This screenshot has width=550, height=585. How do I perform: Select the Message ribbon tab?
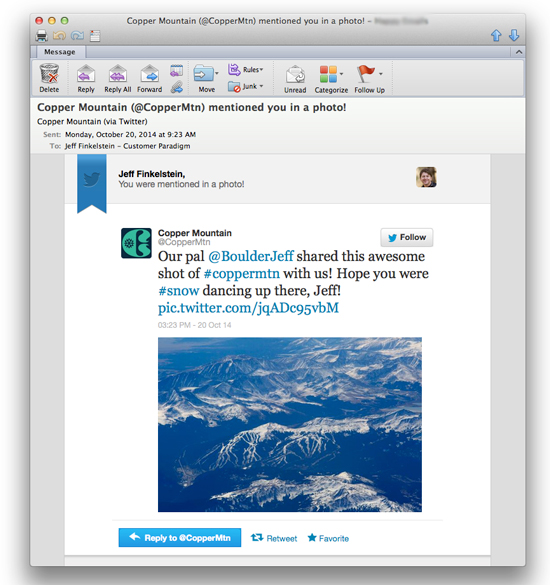pos(60,52)
